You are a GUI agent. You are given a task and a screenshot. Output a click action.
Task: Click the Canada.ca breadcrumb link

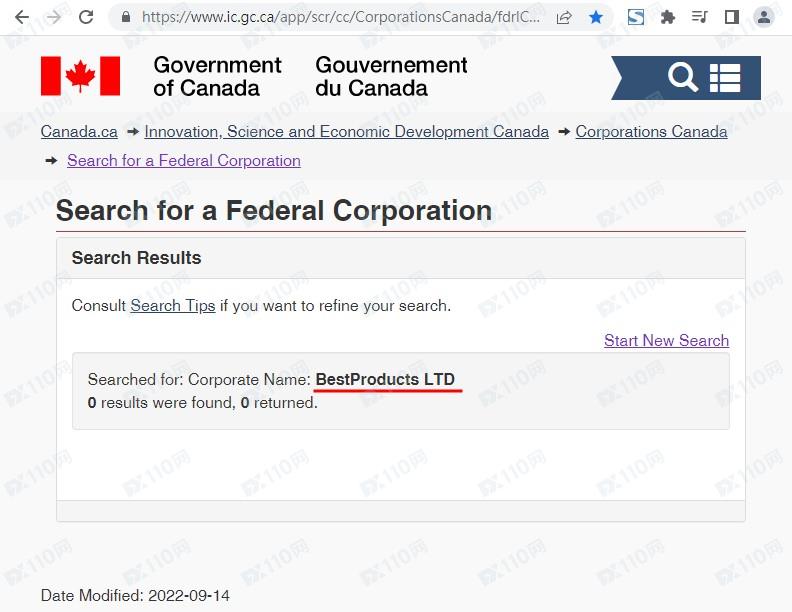tap(79, 132)
